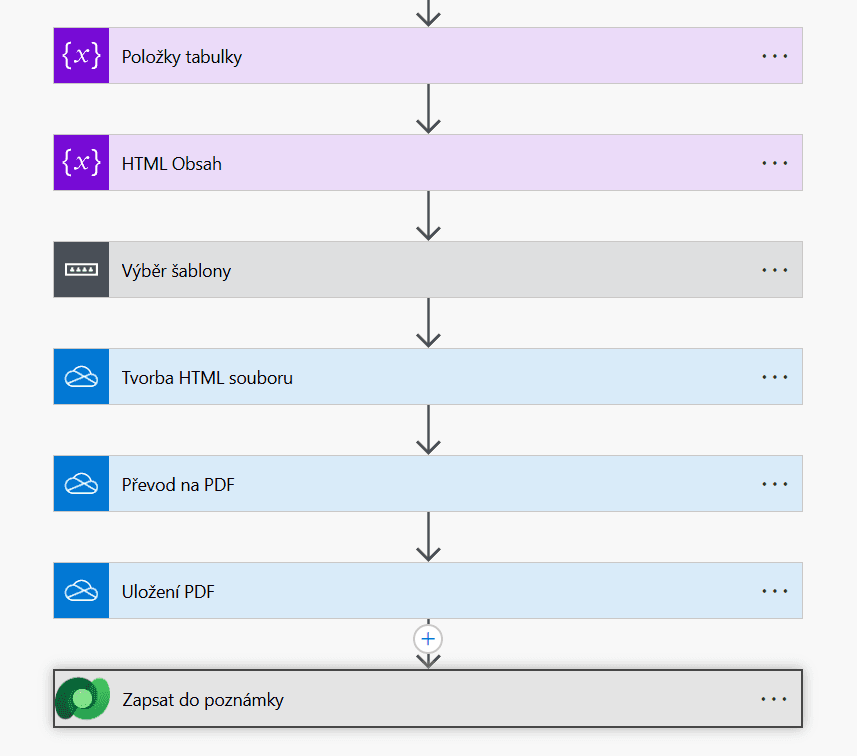Open the Výběr šablony ellipsis menu
857x756 pixels.
point(774,270)
